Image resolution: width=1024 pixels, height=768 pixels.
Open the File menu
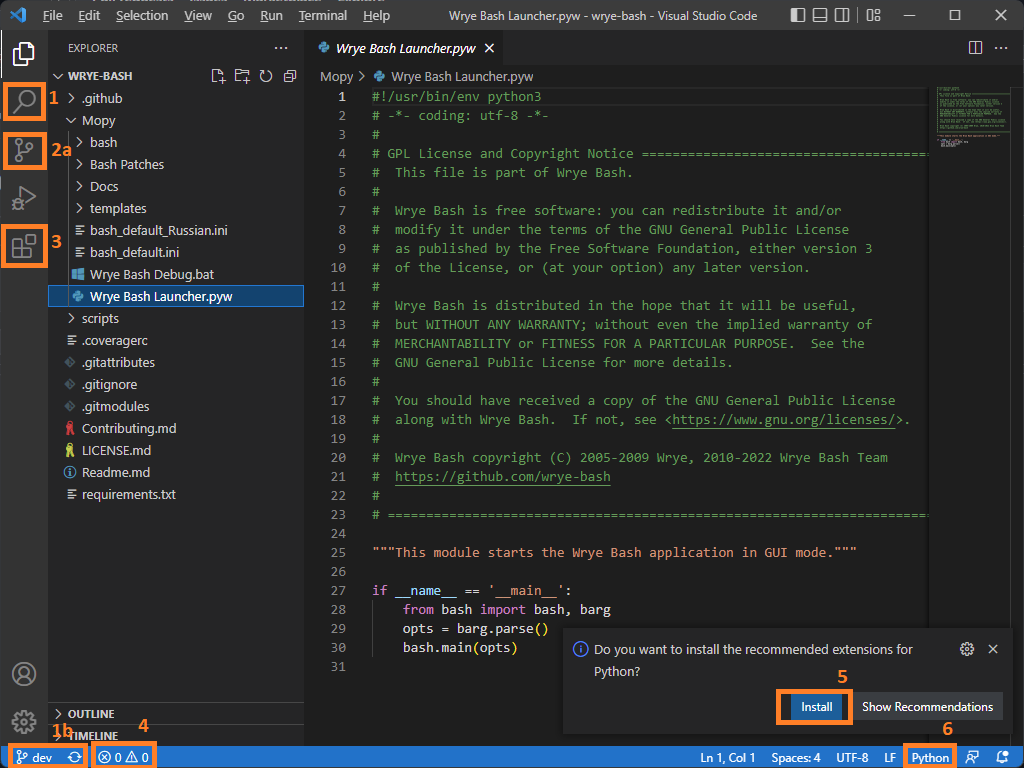pos(52,15)
